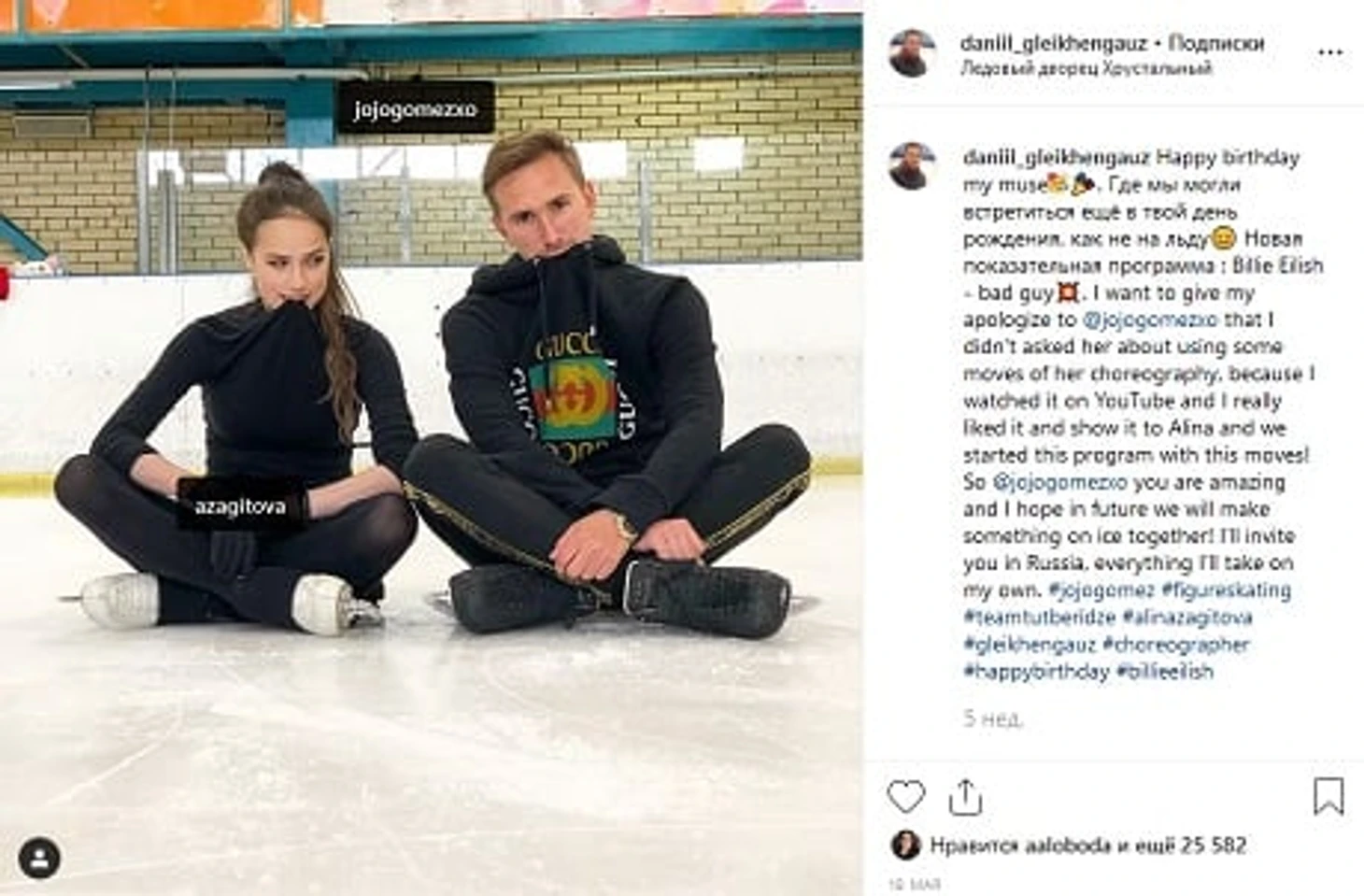This screenshot has width=1364, height=896.
Task: Open the skaters photo on ice
Action: (431, 448)
